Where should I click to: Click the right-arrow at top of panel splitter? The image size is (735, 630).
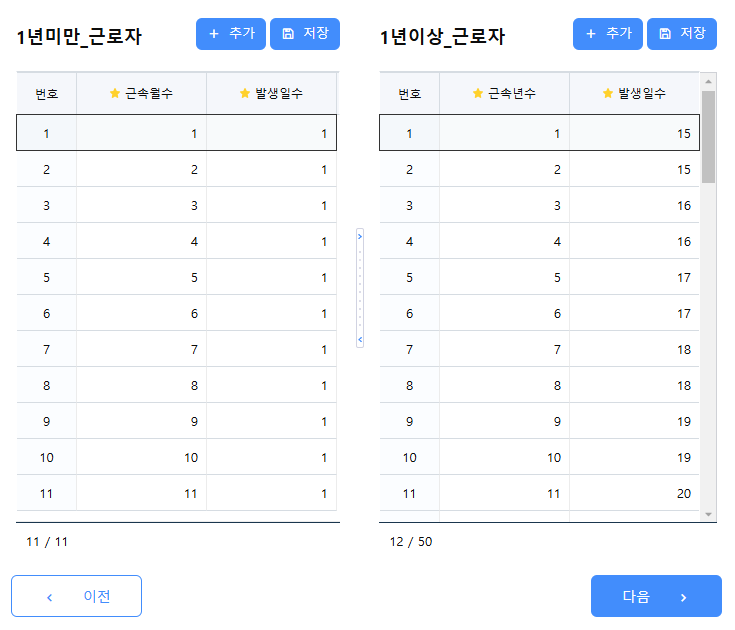click(x=360, y=237)
